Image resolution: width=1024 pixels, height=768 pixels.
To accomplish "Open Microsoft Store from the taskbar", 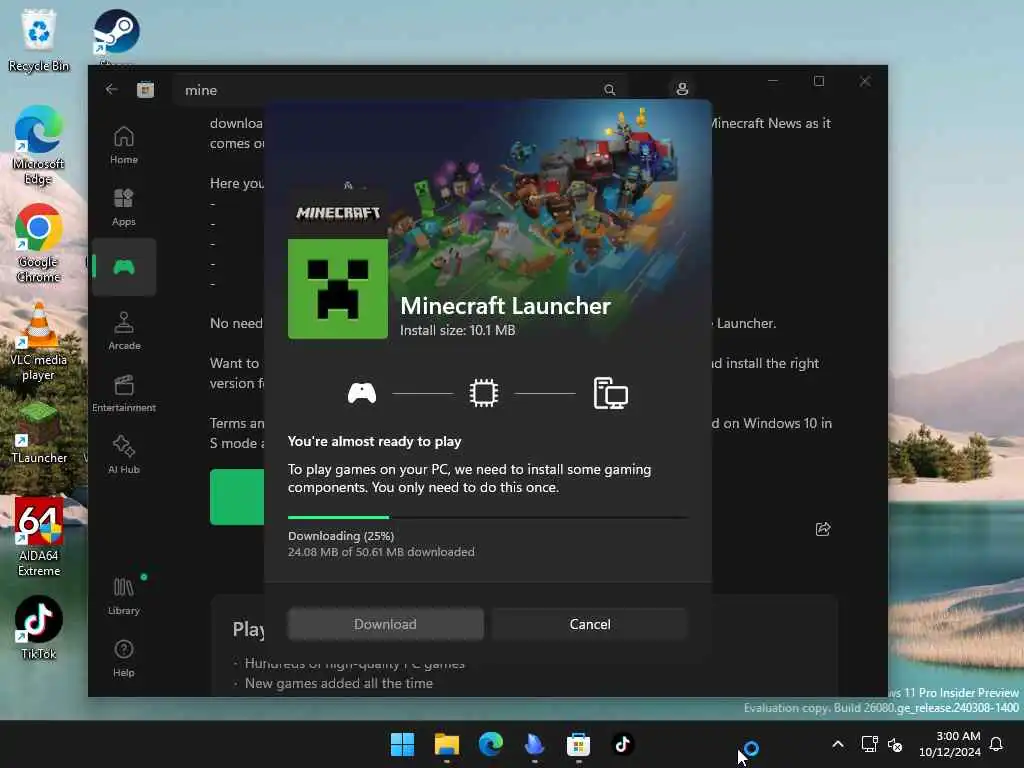I will [x=579, y=744].
